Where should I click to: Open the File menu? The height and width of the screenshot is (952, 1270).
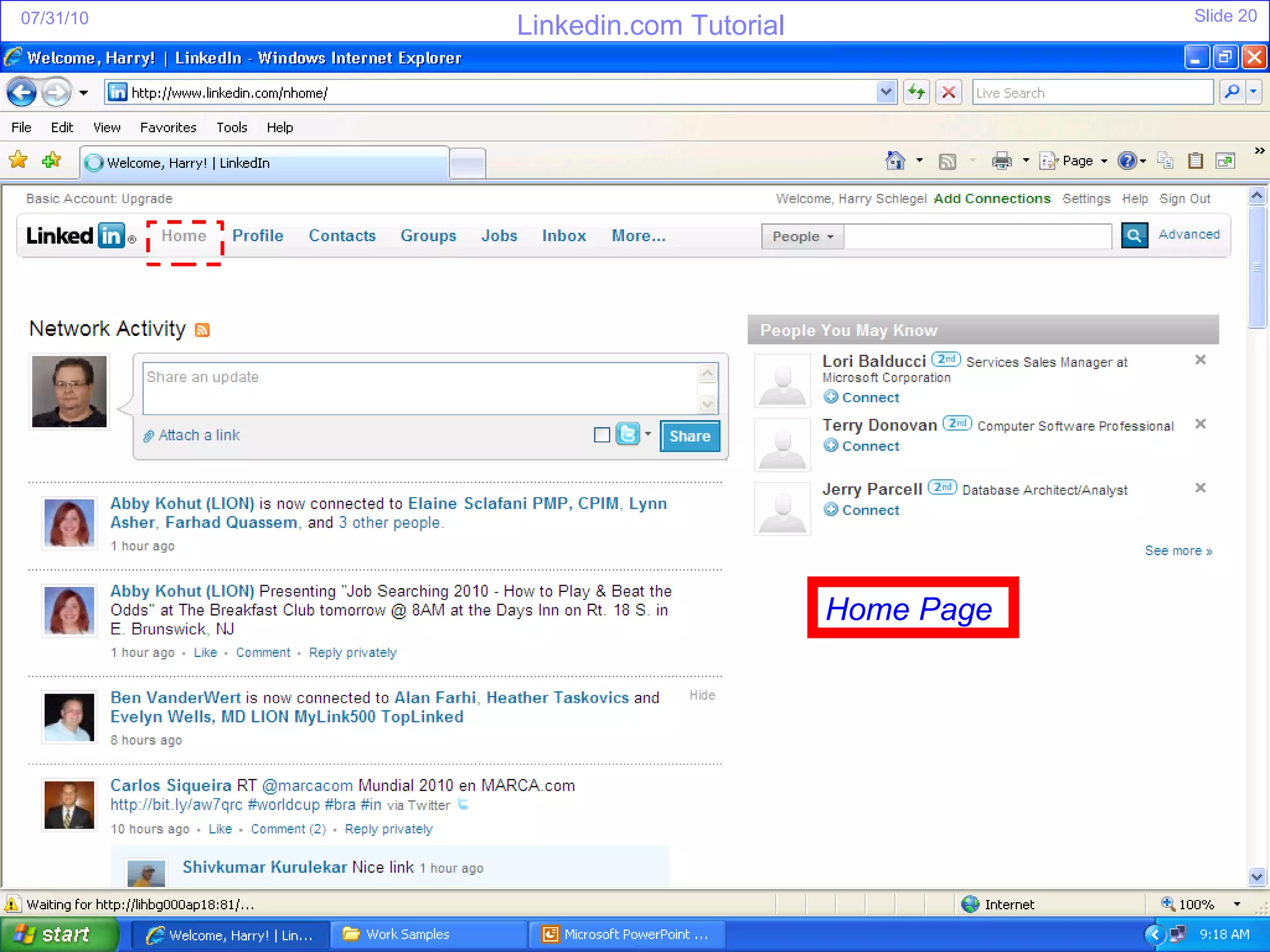(x=21, y=128)
